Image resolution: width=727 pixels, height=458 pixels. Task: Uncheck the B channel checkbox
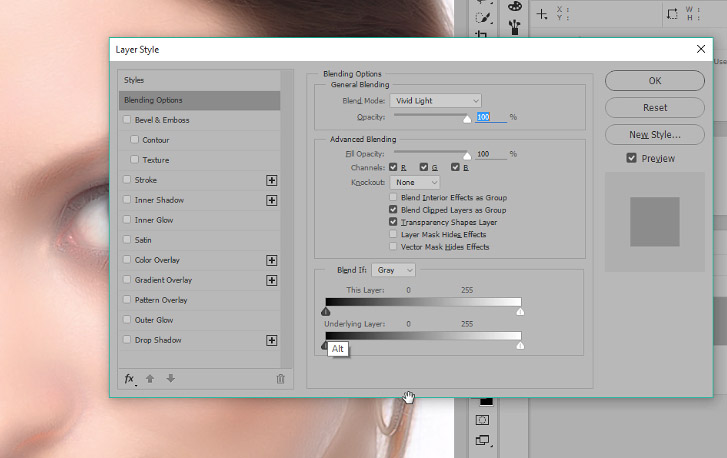[x=455, y=167]
